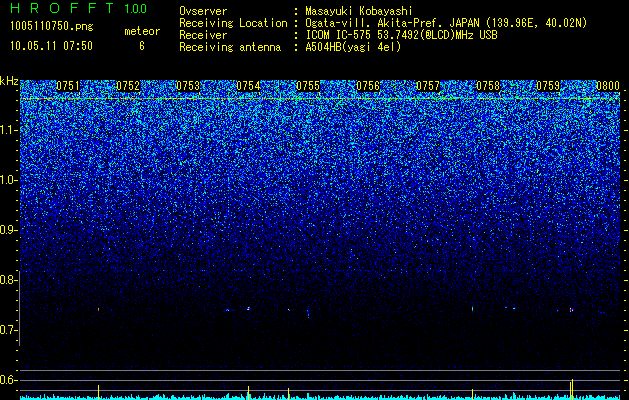Click the 0752 time marker
Viewport: 629px width, 400px height.
pos(128,86)
